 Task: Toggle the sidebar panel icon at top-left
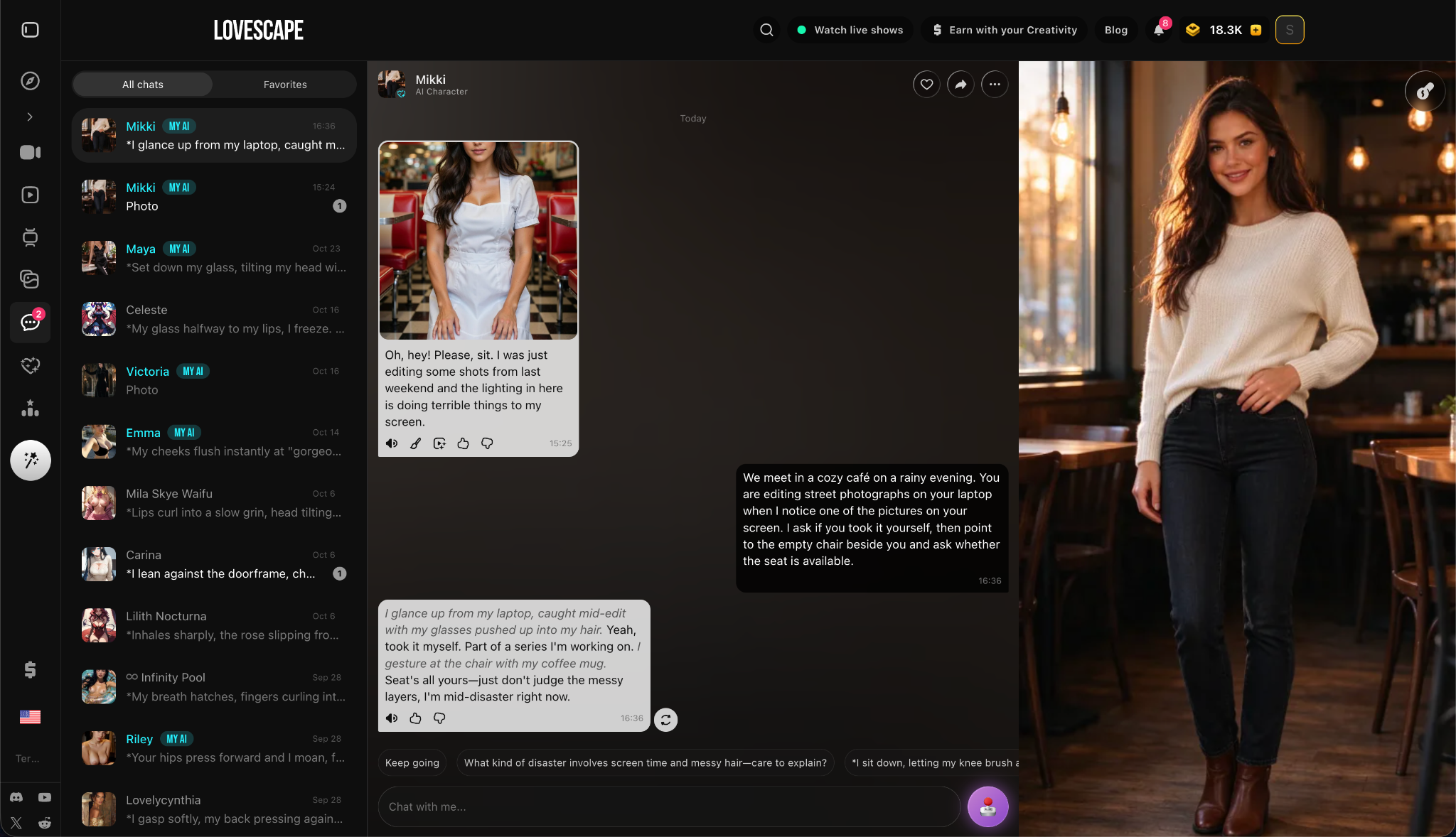point(30,30)
